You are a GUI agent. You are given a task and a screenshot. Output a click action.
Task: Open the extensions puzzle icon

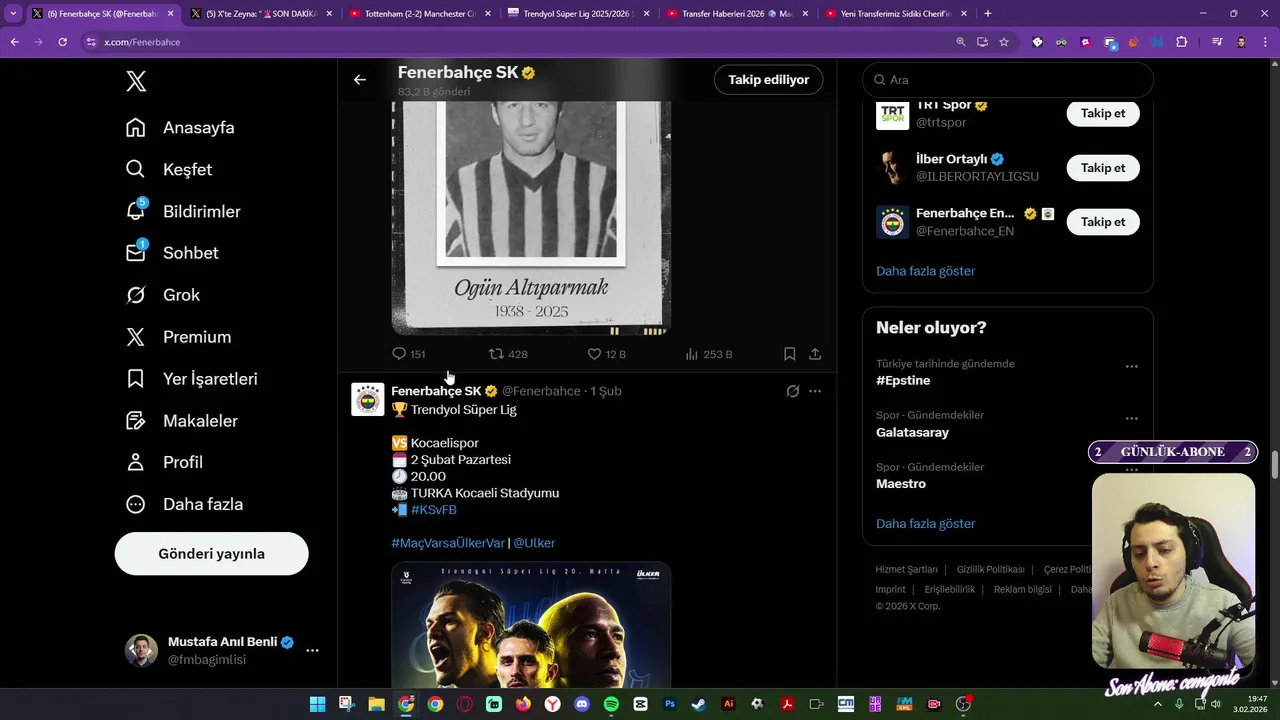coord(1182,42)
